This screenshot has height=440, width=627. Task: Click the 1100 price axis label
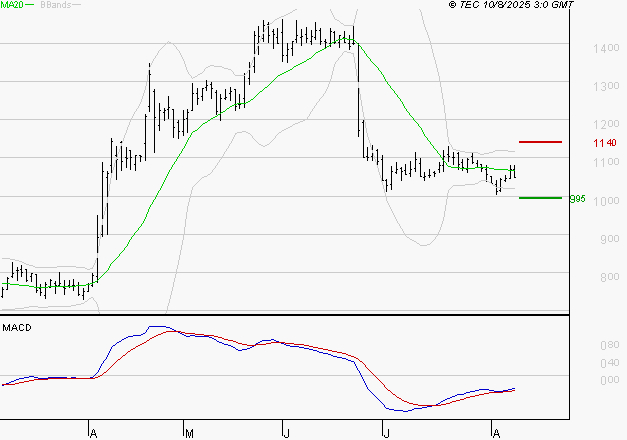pyautogui.click(x=606, y=162)
